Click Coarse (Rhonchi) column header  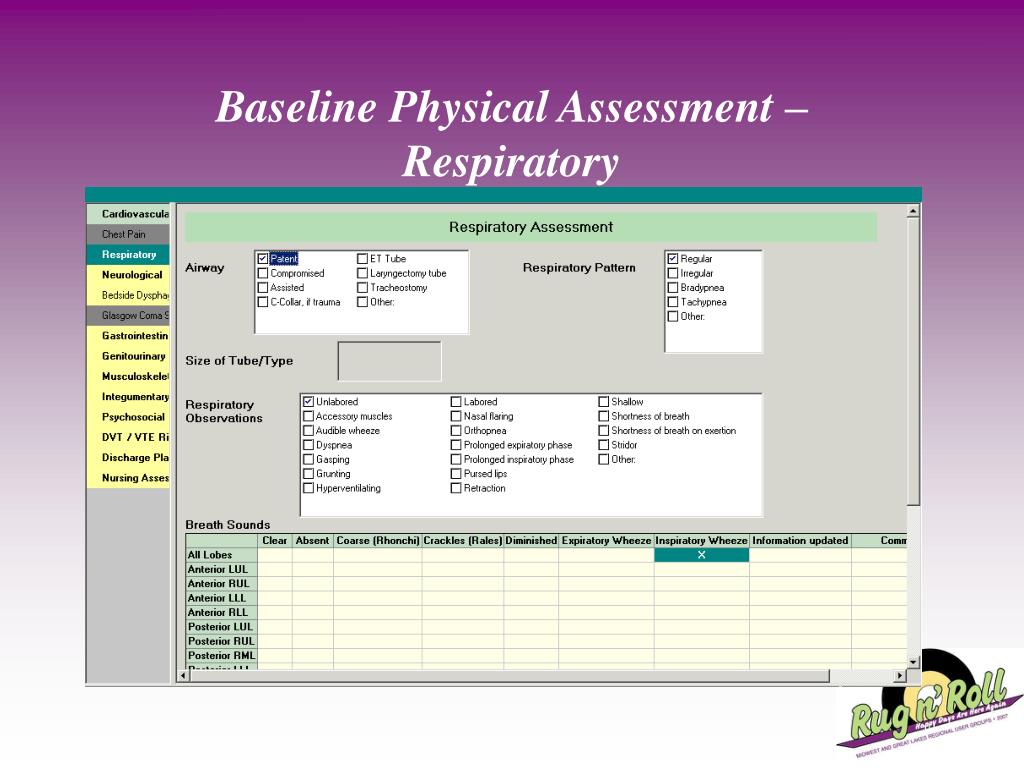pos(377,541)
